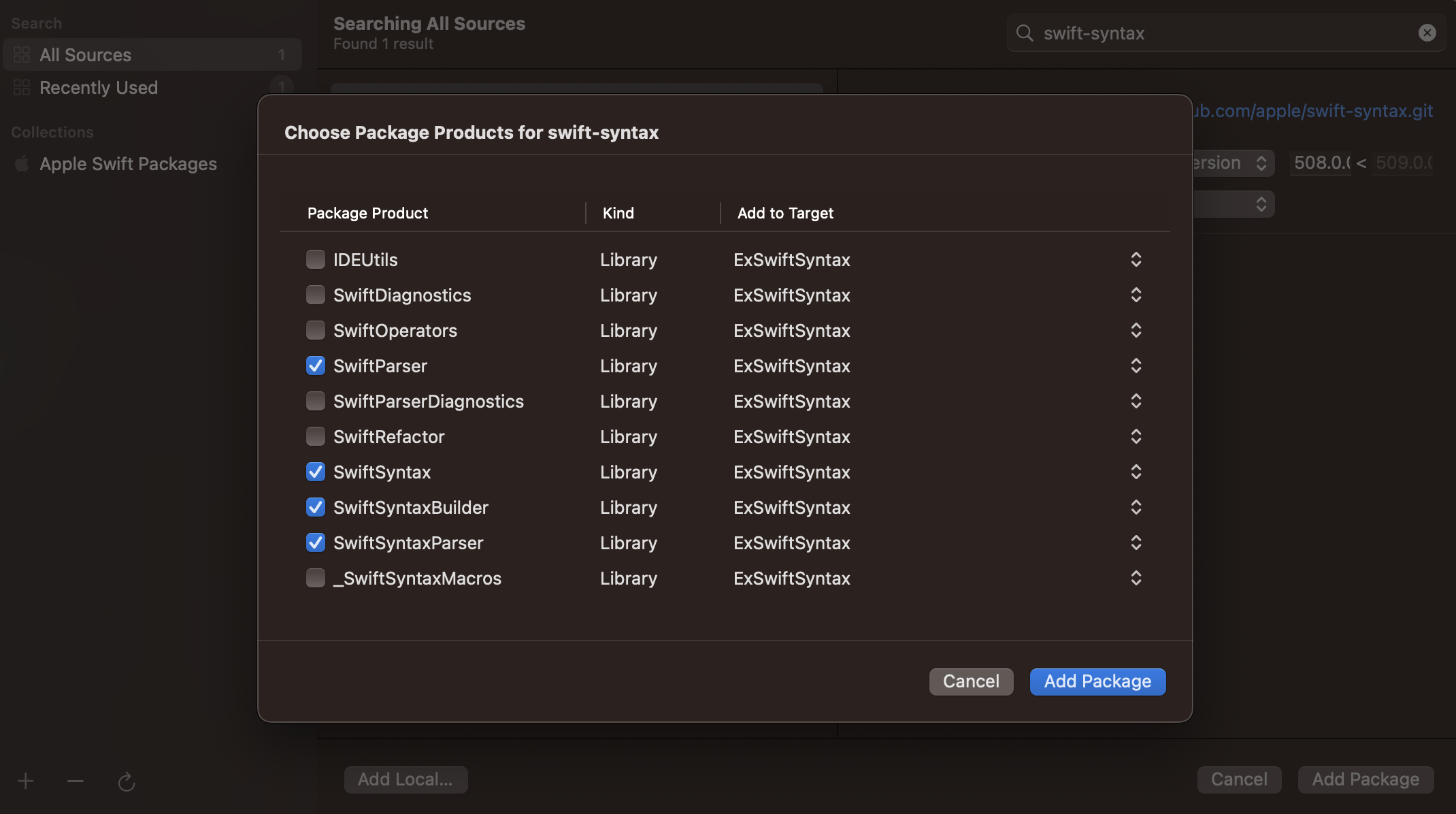1456x814 pixels.
Task: Uncheck the SwiftParser product checkbox
Action: (316, 365)
